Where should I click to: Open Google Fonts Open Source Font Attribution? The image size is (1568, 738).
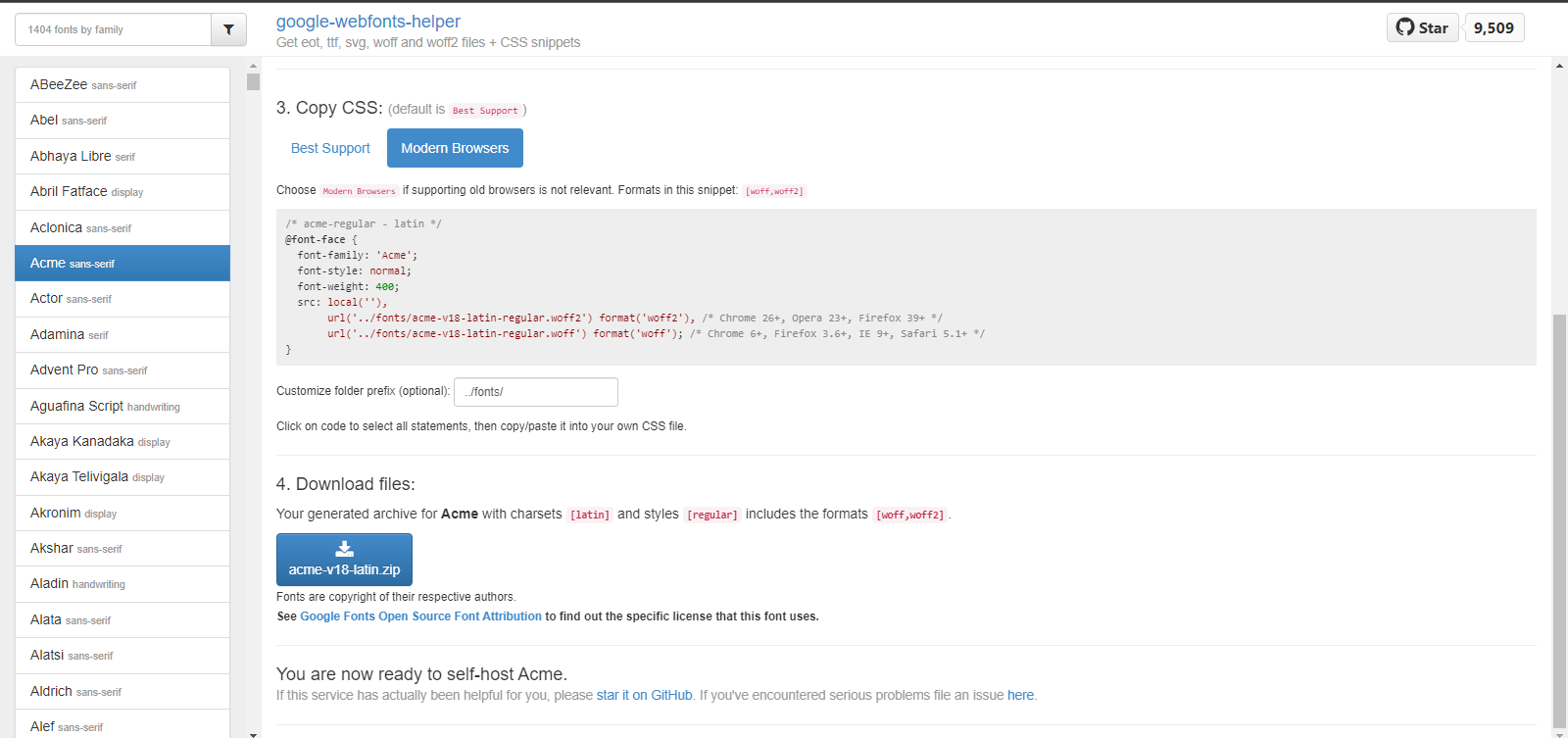tap(420, 616)
